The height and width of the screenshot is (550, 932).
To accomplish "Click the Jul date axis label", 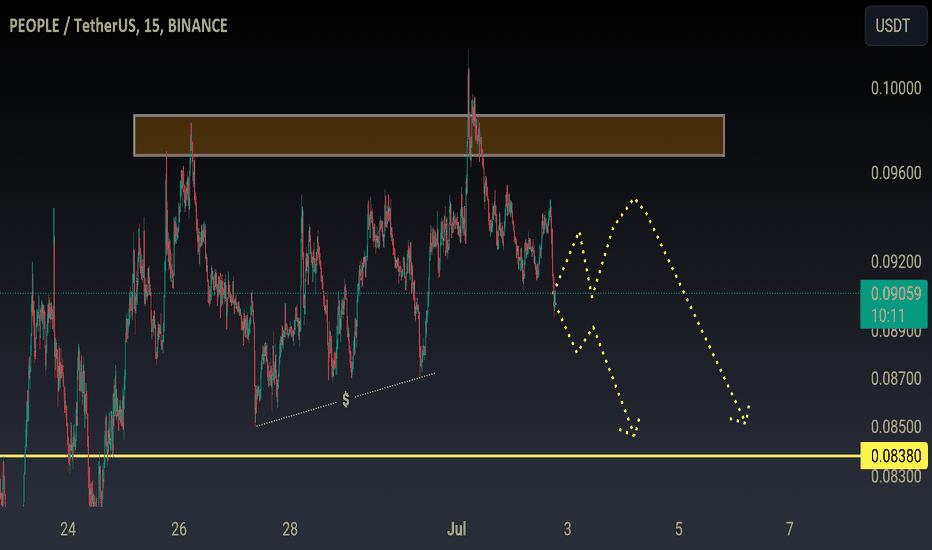I will pyautogui.click(x=456, y=529).
